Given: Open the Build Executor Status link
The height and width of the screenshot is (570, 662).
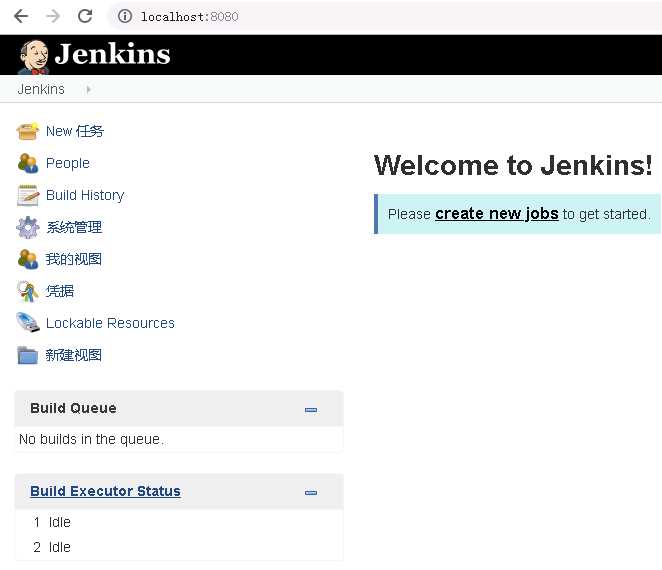Looking at the screenshot, I should coord(106,491).
